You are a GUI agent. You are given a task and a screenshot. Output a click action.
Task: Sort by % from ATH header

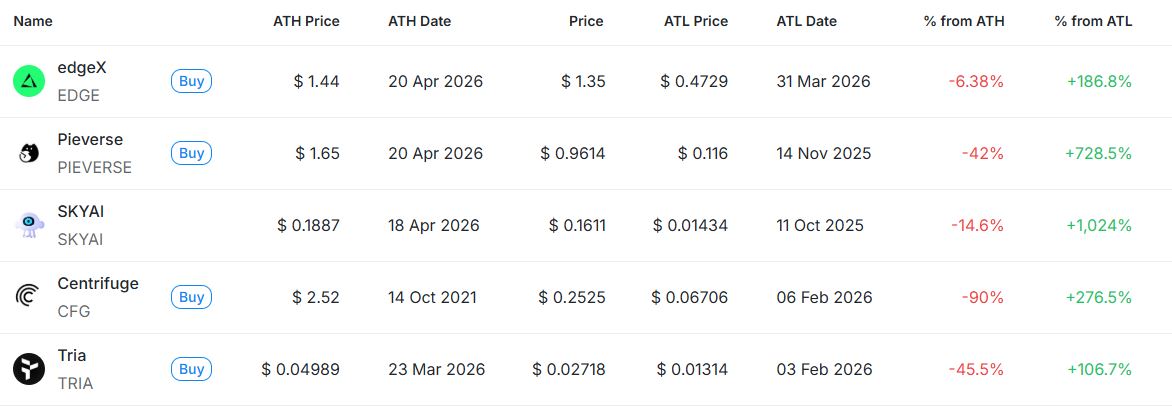pos(964,21)
